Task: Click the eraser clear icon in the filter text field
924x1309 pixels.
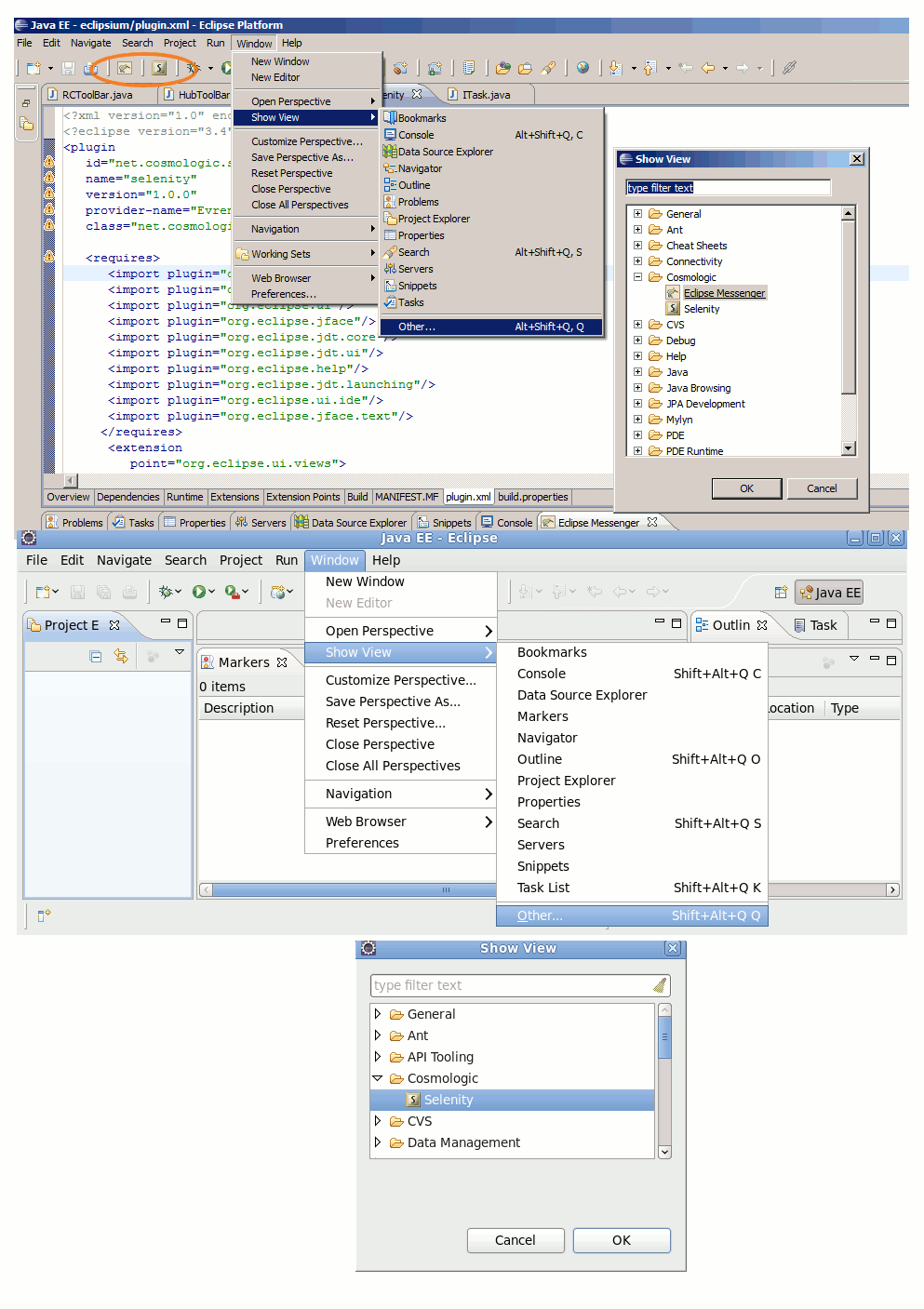Action: (x=660, y=985)
